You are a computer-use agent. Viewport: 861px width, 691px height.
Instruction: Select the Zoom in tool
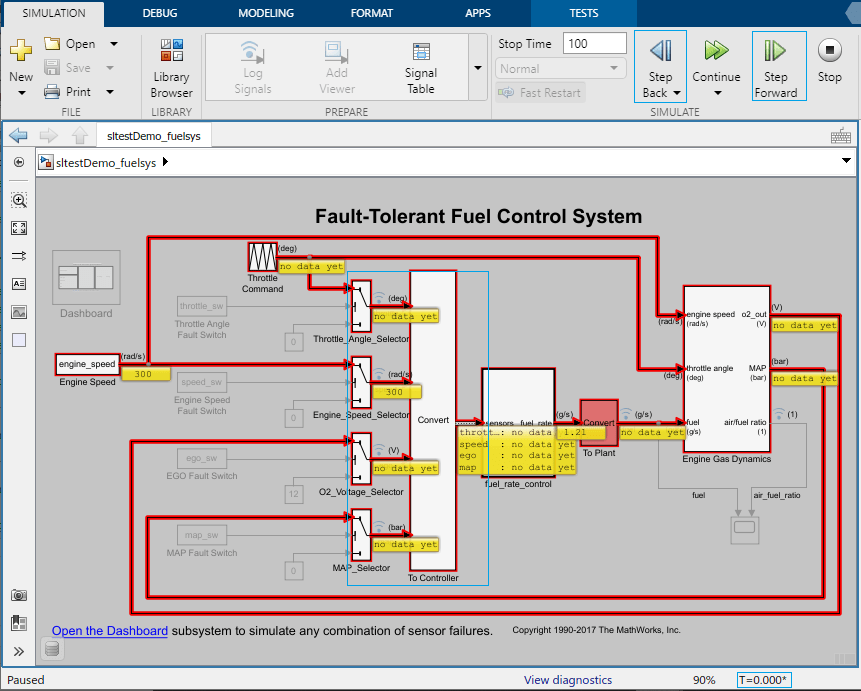pos(19,200)
